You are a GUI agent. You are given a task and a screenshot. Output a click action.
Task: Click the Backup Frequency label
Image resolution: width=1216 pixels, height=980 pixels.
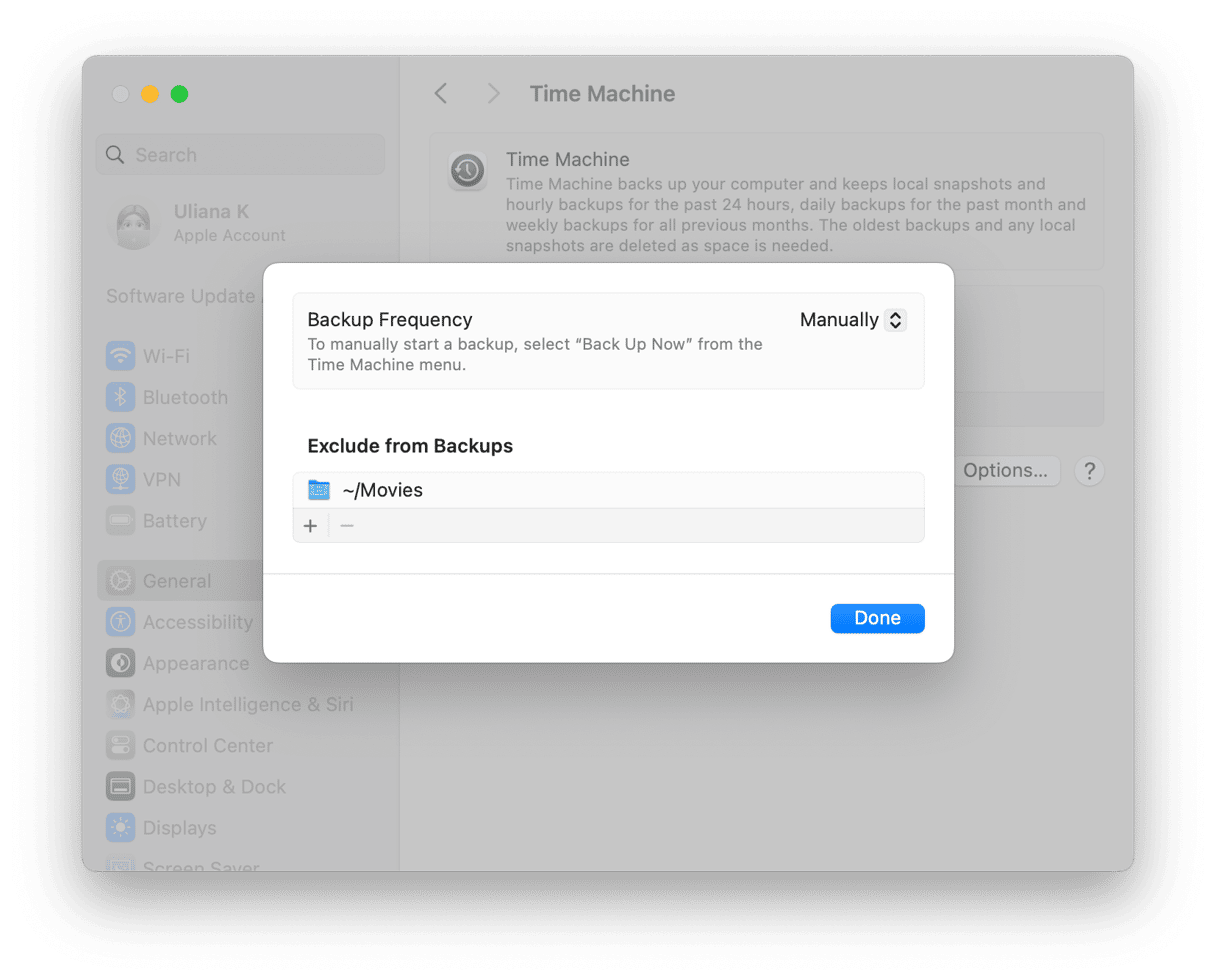point(390,320)
